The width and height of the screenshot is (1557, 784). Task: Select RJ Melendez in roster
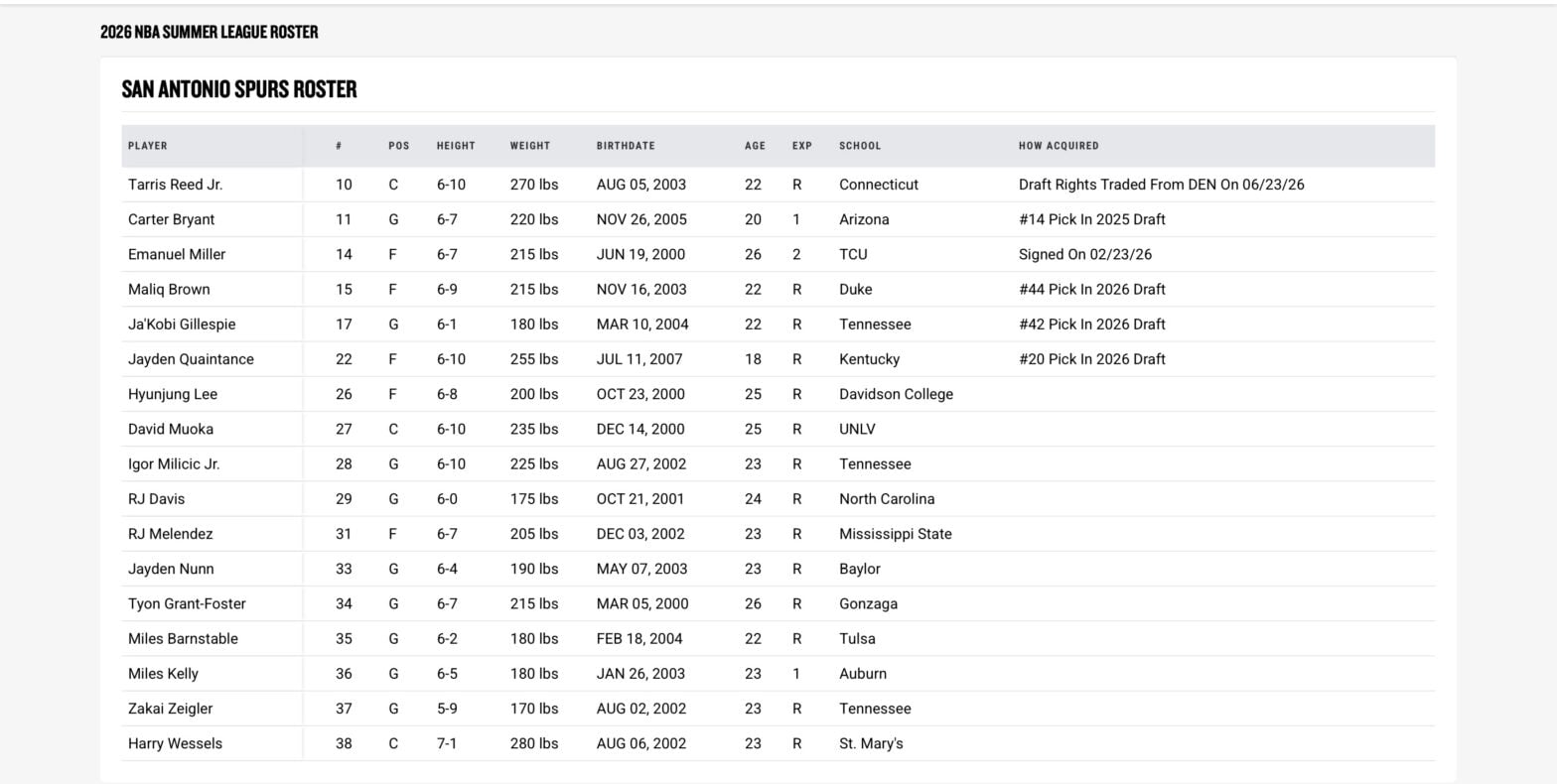pos(170,534)
